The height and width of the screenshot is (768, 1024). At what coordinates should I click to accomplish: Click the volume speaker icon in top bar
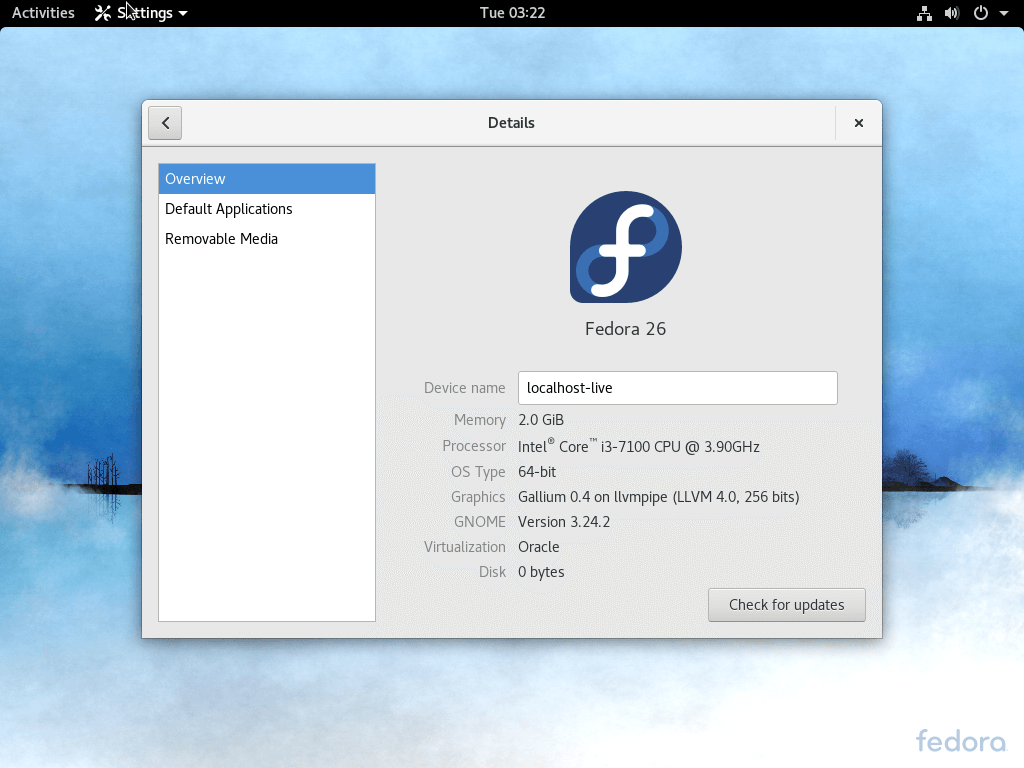(x=952, y=13)
